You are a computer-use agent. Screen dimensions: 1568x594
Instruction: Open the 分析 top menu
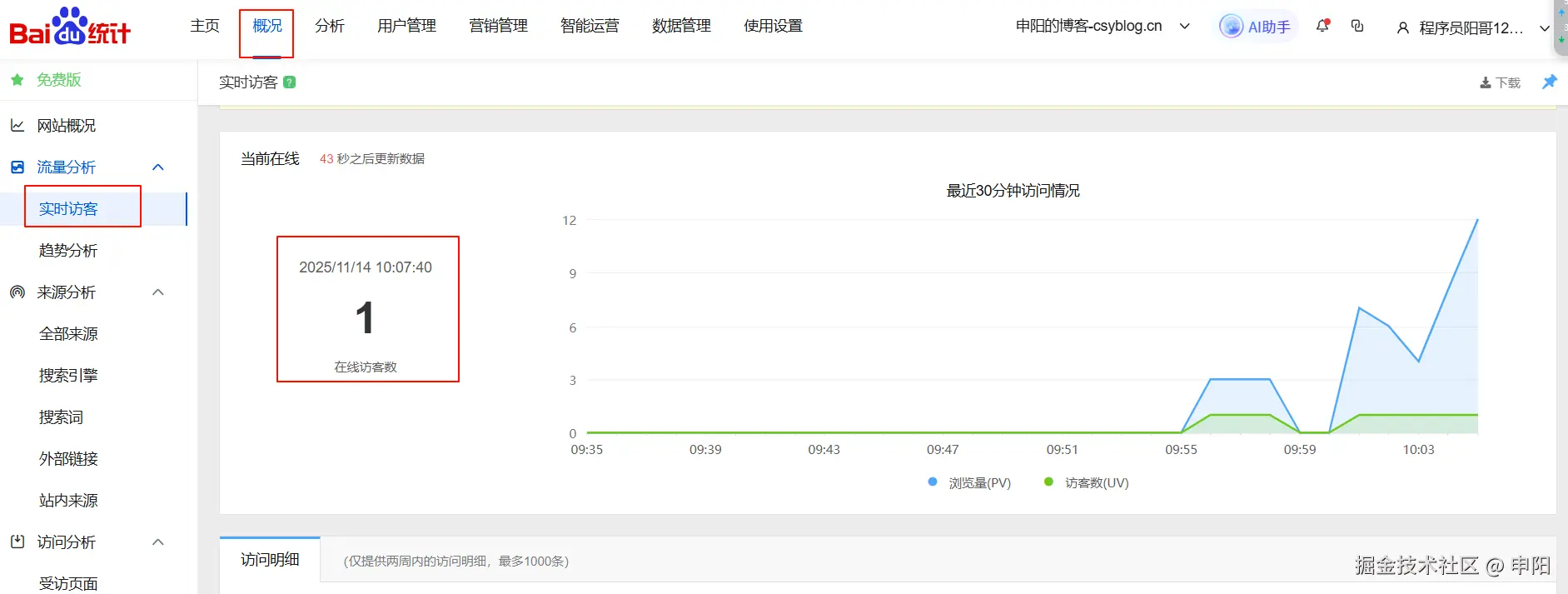[x=330, y=26]
